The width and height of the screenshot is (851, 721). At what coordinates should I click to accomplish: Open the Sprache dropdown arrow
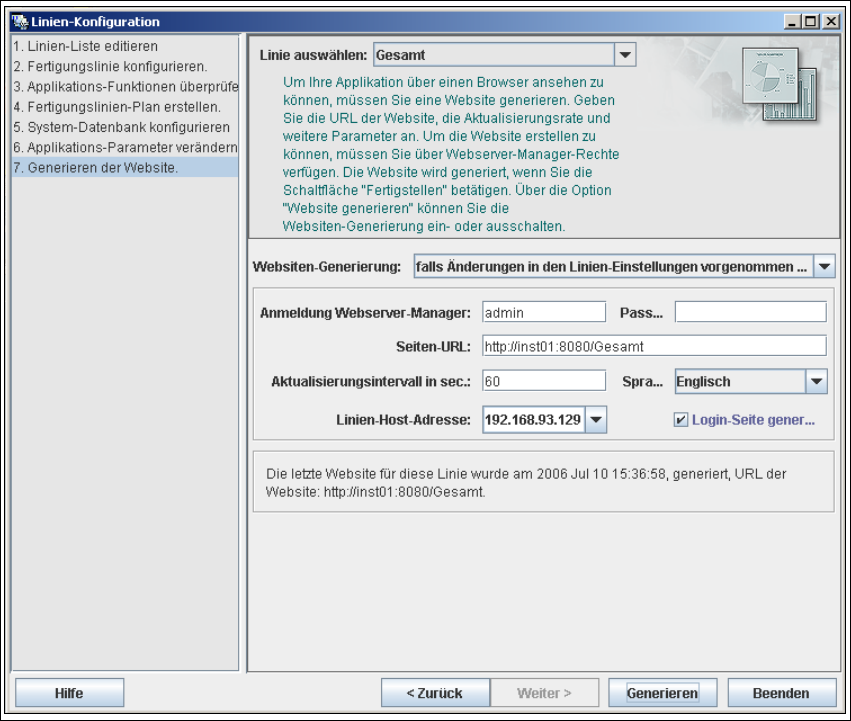pos(817,381)
